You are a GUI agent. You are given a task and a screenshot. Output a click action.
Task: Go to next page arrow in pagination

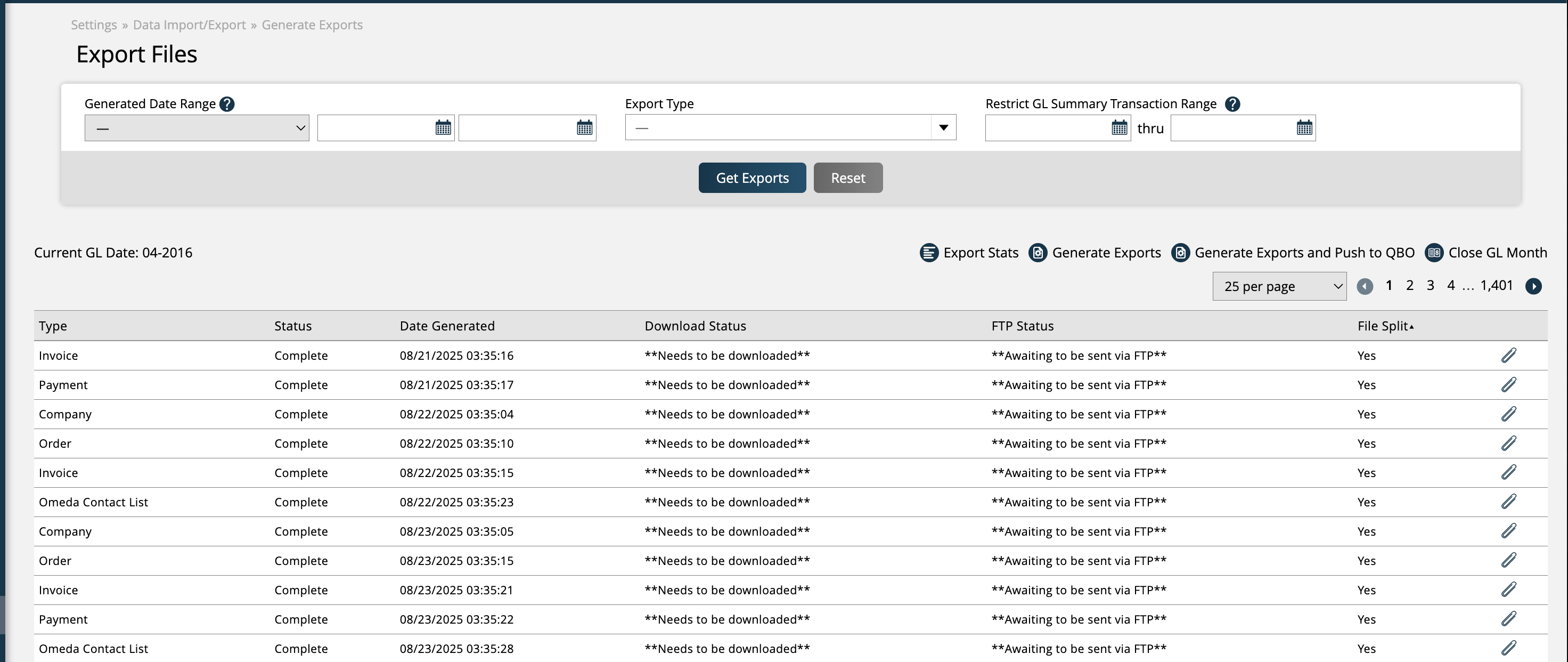tap(1533, 286)
